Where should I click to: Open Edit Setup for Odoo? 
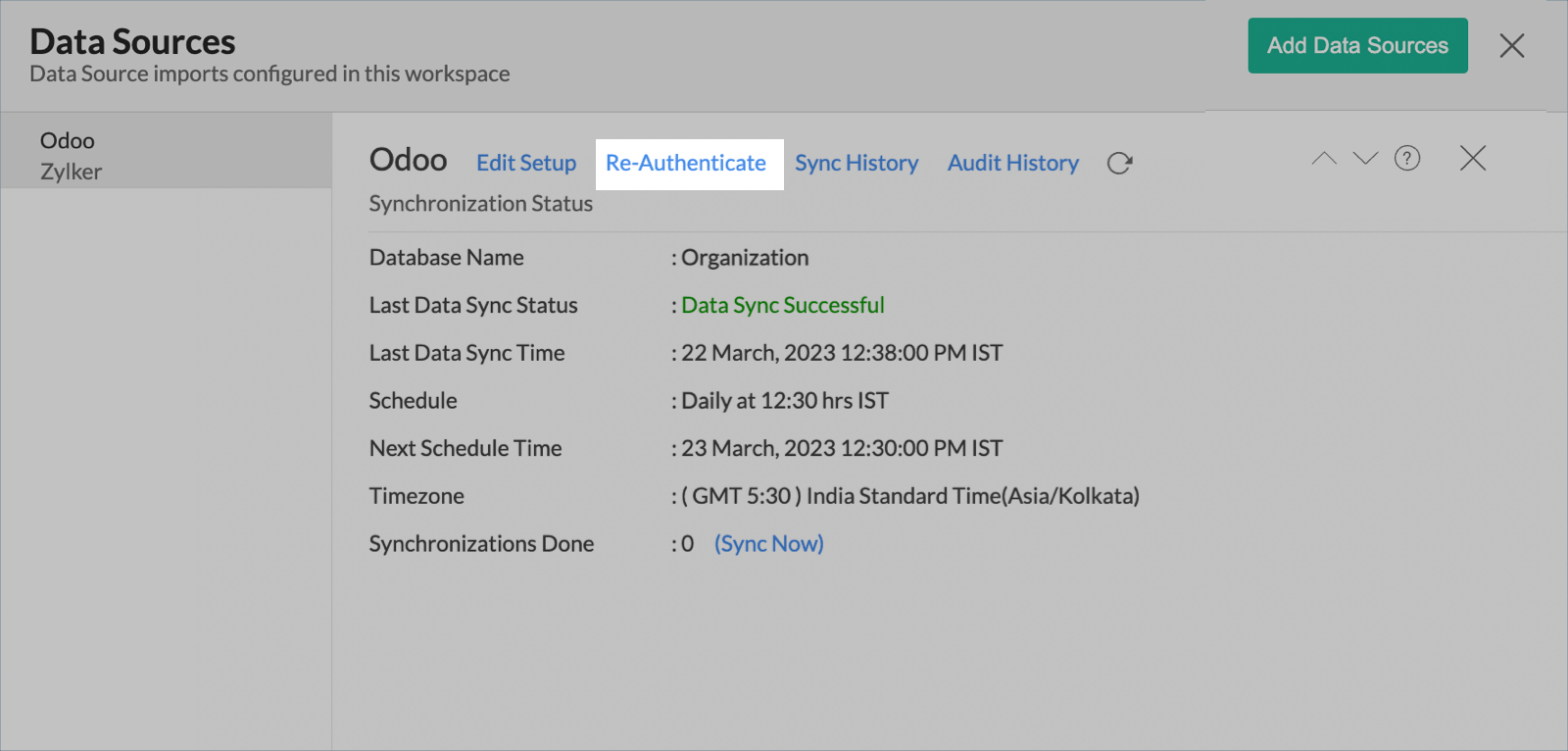point(526,163)
